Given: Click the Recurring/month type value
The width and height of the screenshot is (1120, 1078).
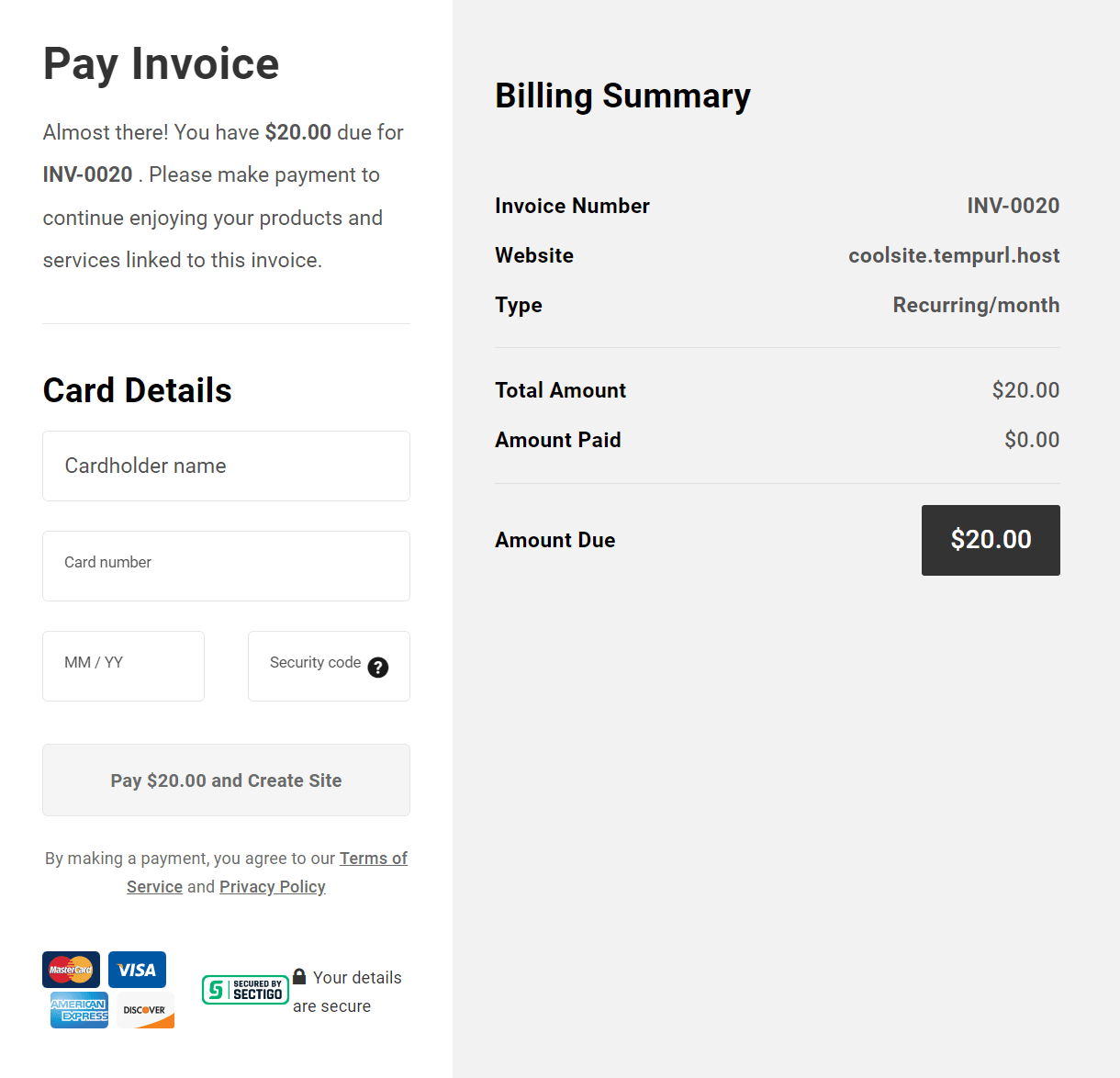Looking at the screenshot, I should pyautogui.click(x=976, y=305).
